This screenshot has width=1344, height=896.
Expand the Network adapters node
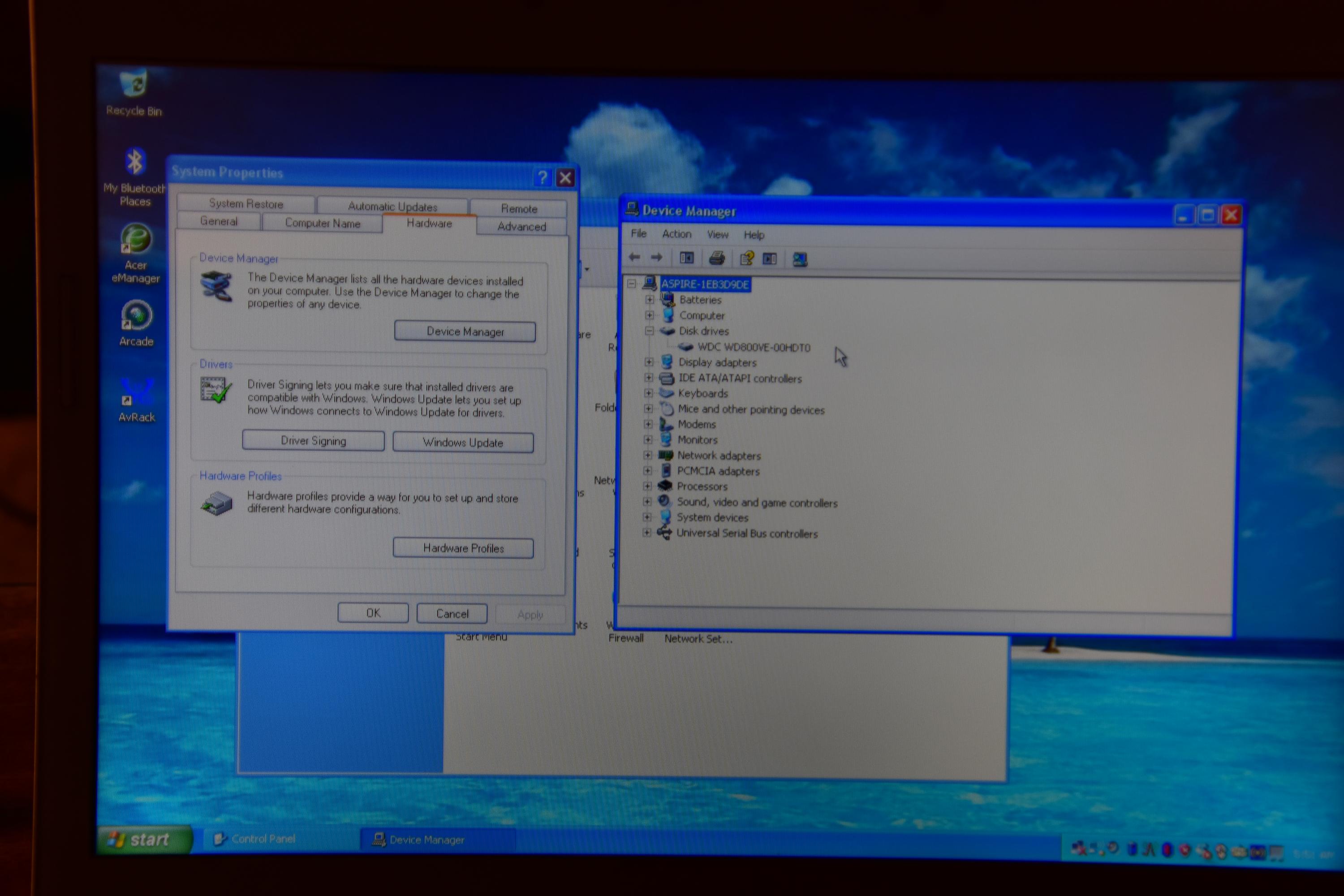[647, 456]
